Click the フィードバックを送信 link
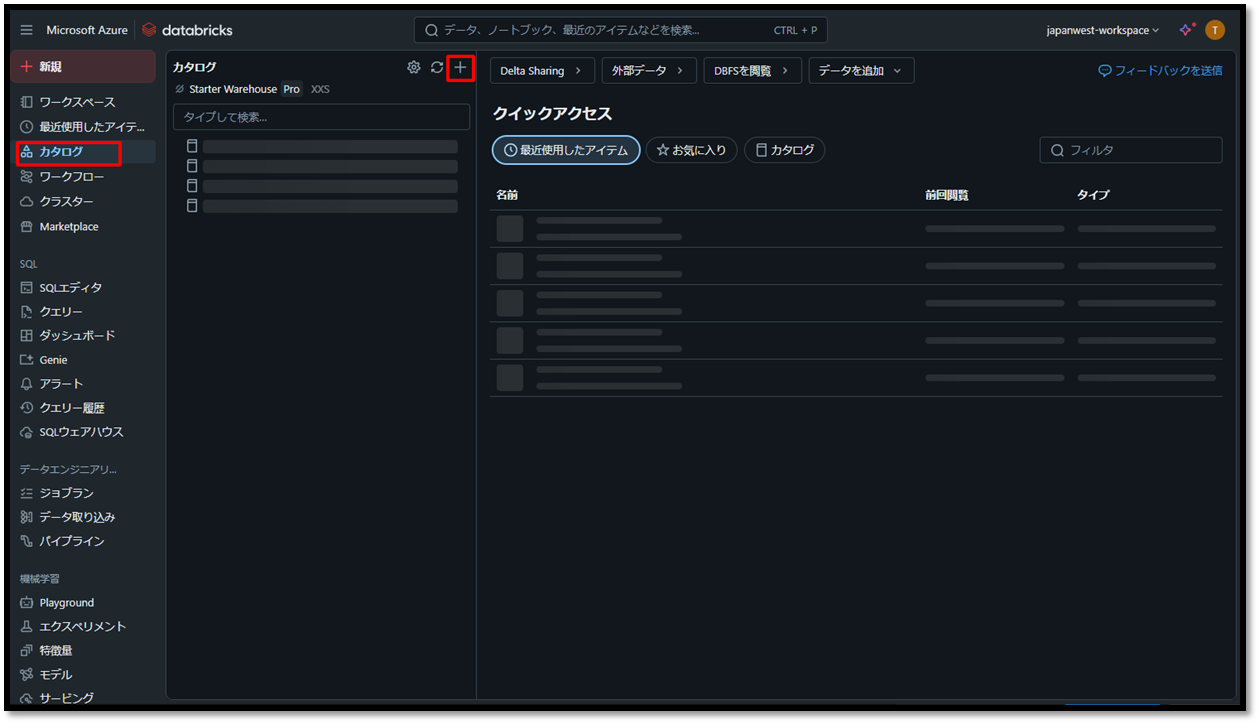This screenshot has width=1259, height=724. [1160, 71]
